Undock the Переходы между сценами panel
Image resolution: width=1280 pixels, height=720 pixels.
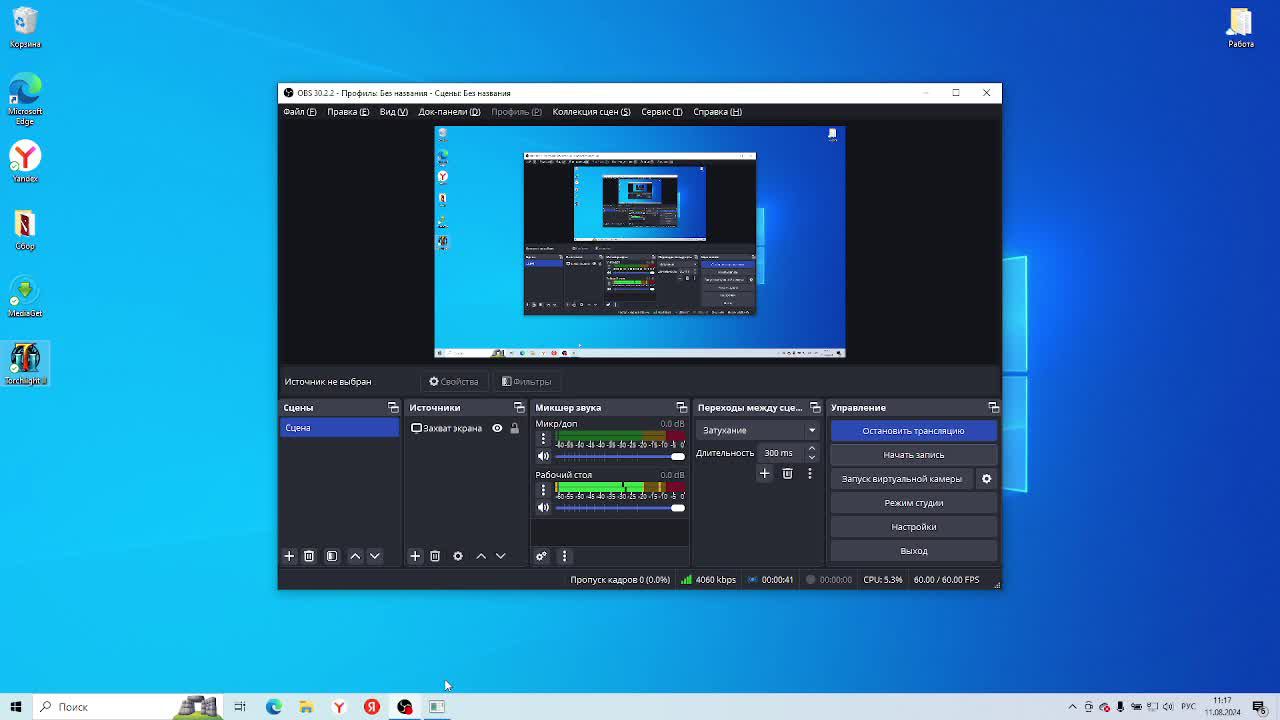tap(815, 408)
